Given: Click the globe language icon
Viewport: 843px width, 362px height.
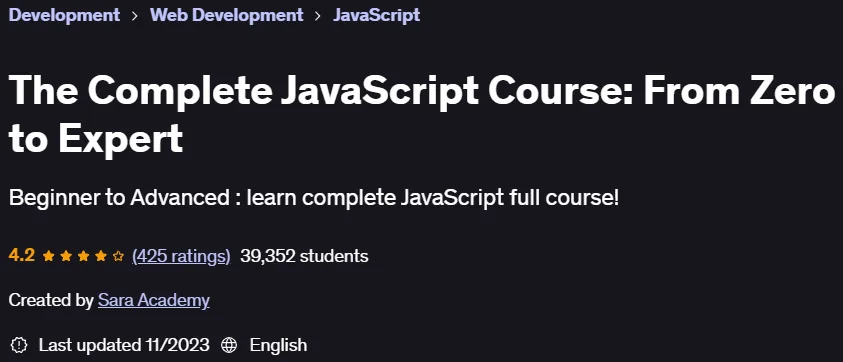Looking at the screenshot, I should coord(229,345).
